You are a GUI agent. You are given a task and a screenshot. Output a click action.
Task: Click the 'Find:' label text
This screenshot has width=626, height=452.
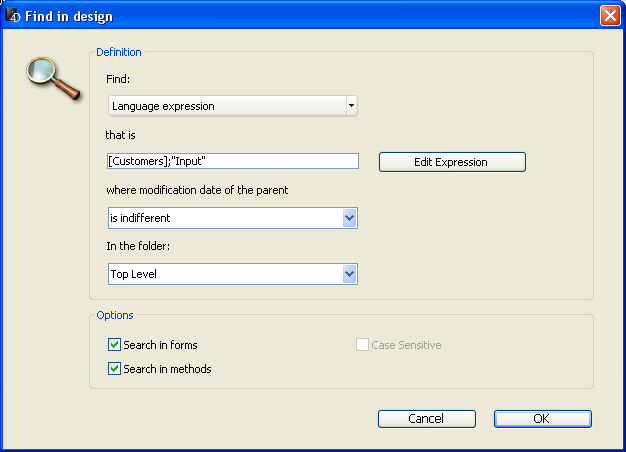[118, 78]
